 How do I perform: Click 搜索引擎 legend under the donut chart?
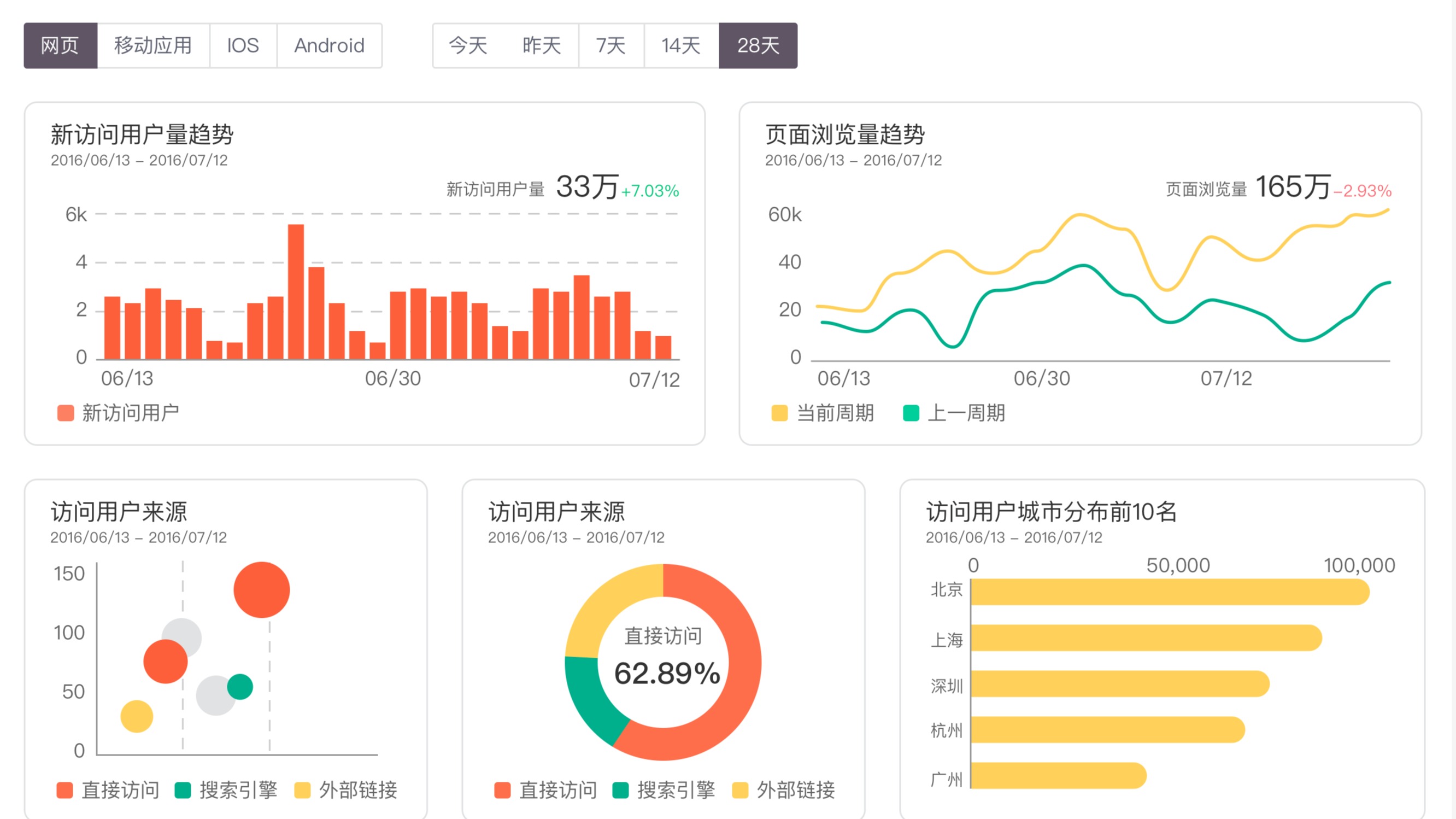click(664, 790)
